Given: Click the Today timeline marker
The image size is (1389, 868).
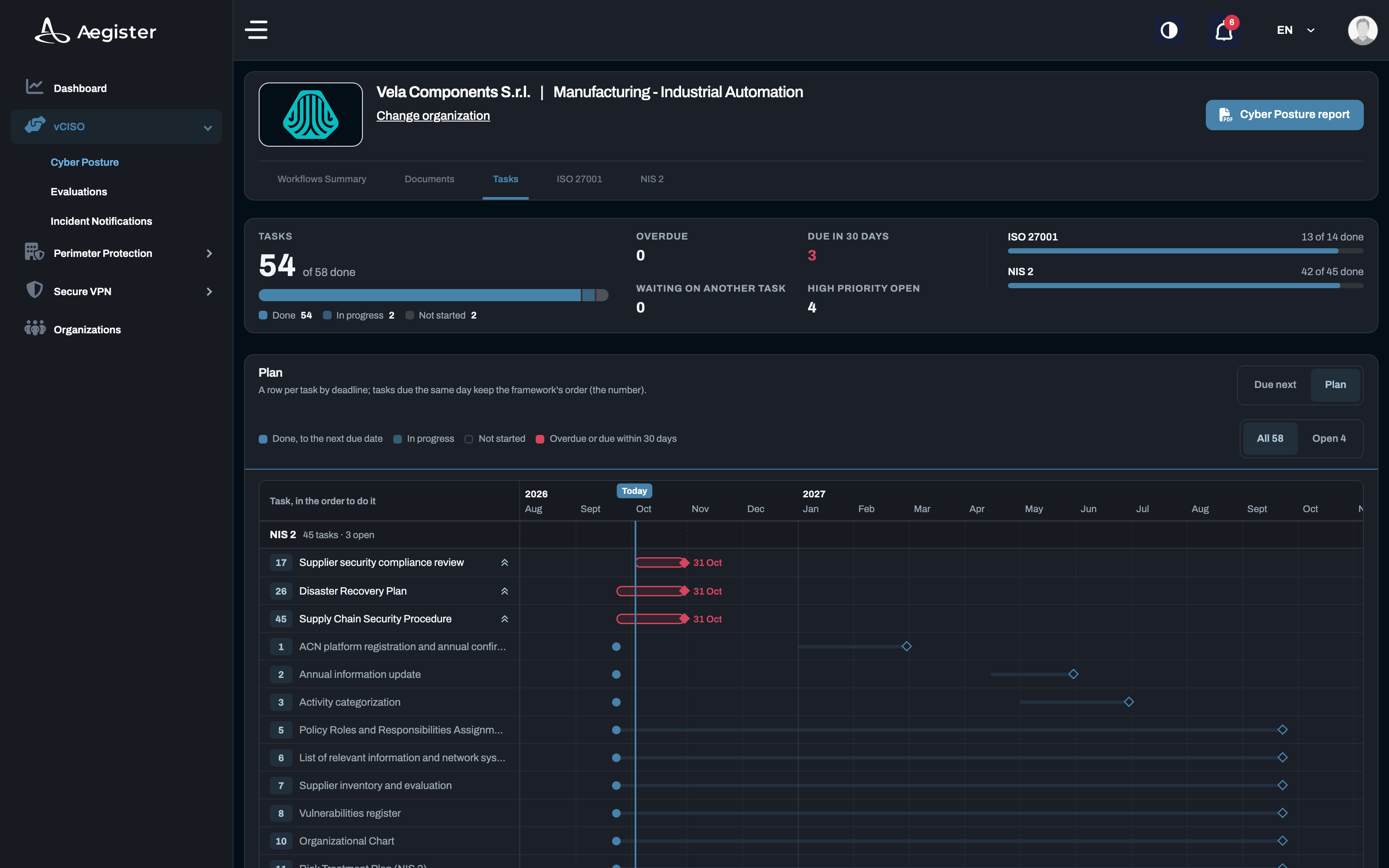Looking at the screenshot, I should (634, 491).
